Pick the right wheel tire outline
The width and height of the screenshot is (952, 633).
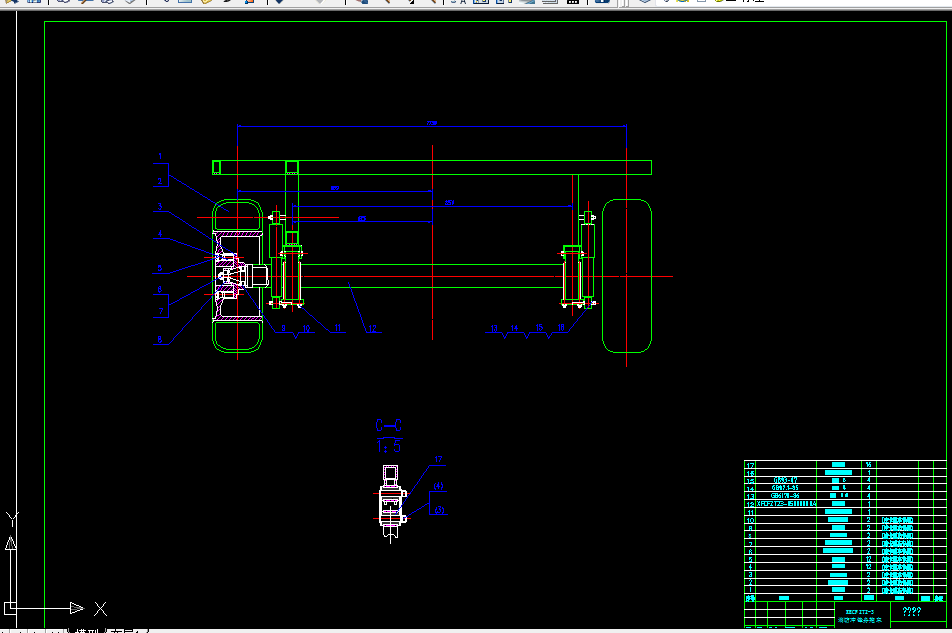coord(627,276)
